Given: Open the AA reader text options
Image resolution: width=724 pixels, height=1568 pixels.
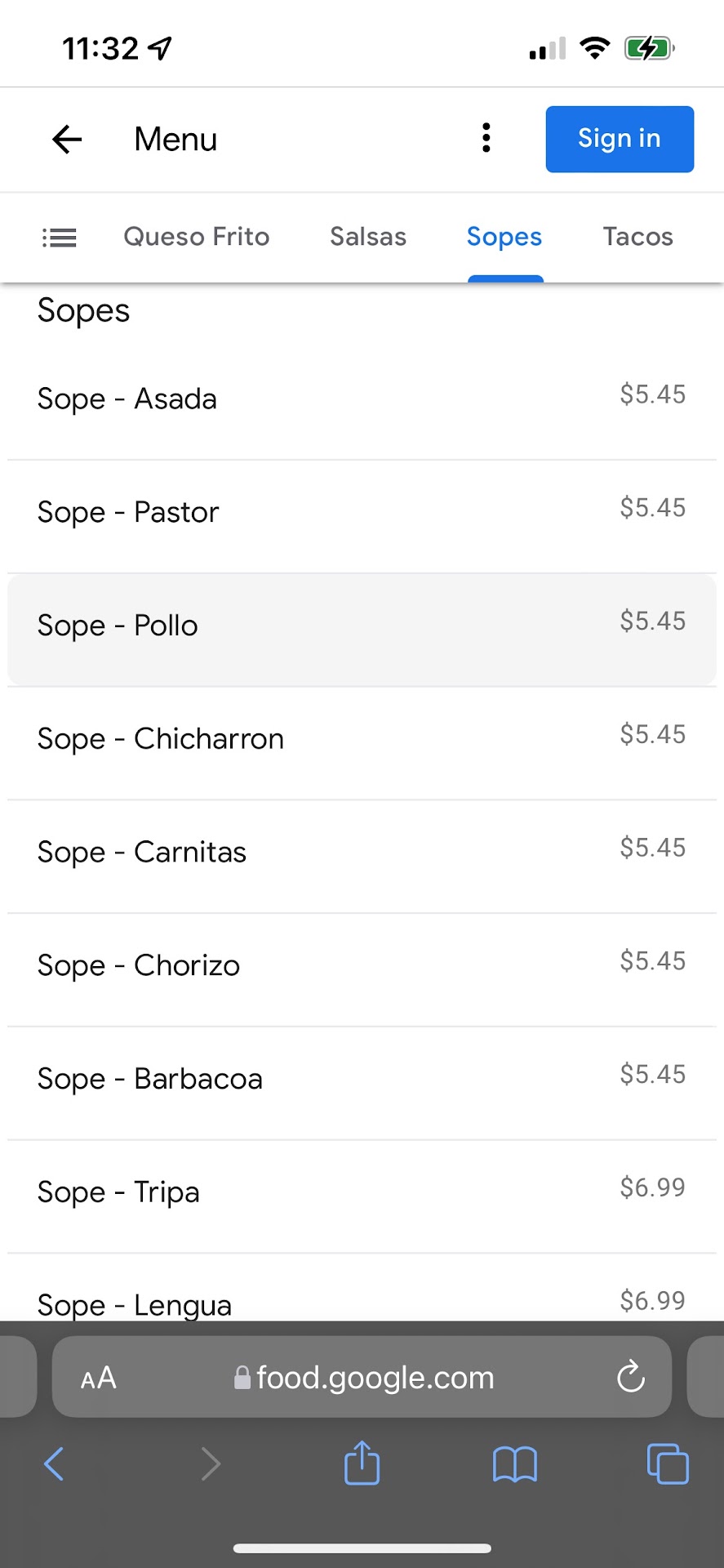Looking at the screenshot, I should 99,1378.
